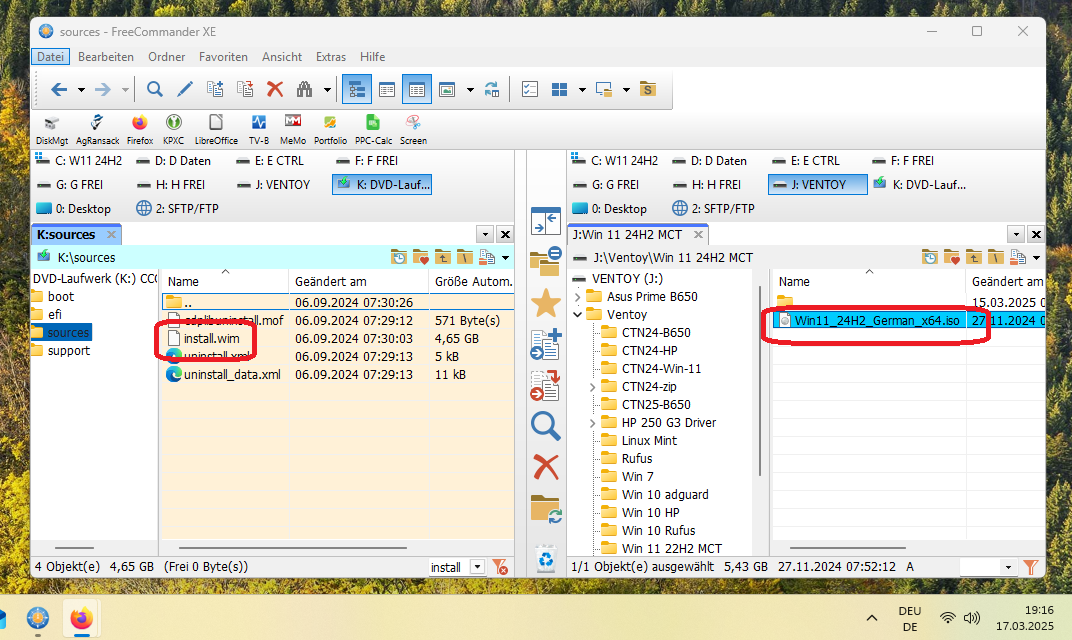Toggle the folder tree view button
The height and width of the screenshot is (640, 1072).
[x=357, y=90]
